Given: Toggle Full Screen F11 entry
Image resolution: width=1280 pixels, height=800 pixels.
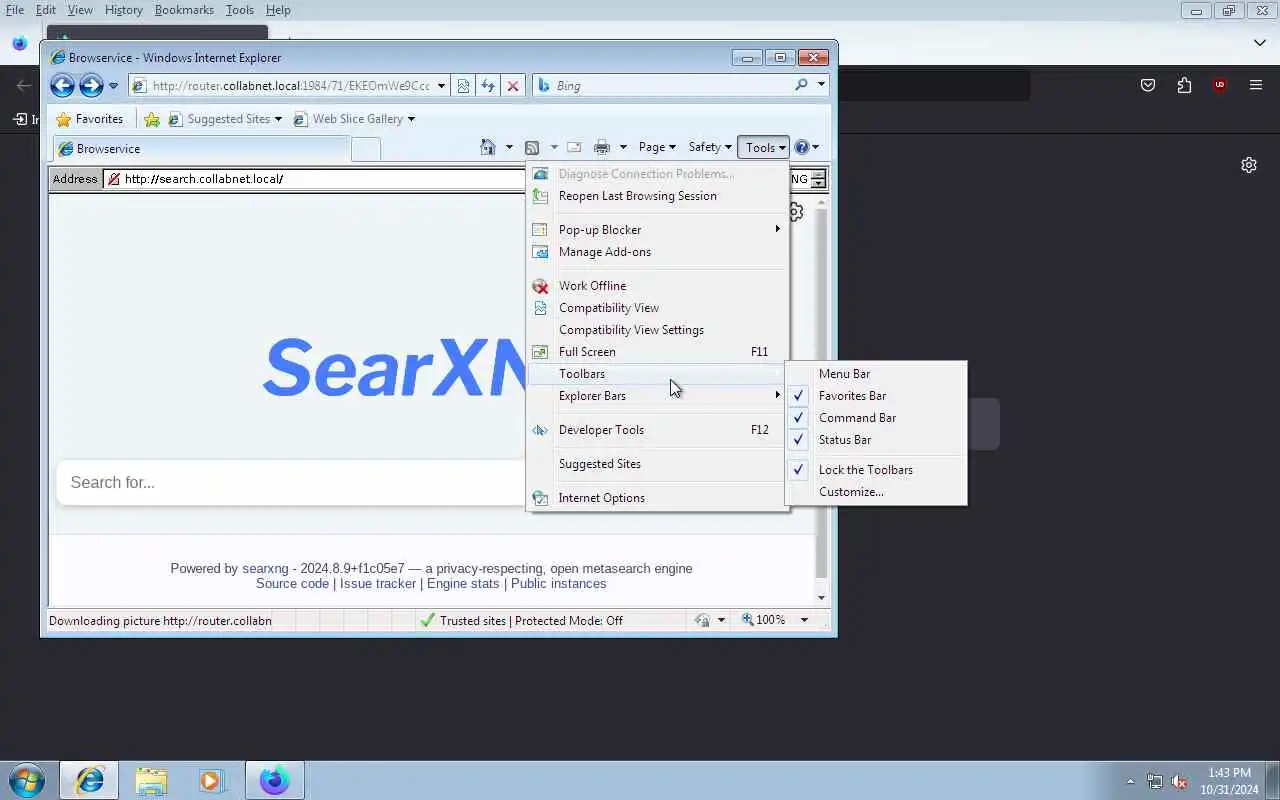Looking at the screenshot, I should point(658,352).
